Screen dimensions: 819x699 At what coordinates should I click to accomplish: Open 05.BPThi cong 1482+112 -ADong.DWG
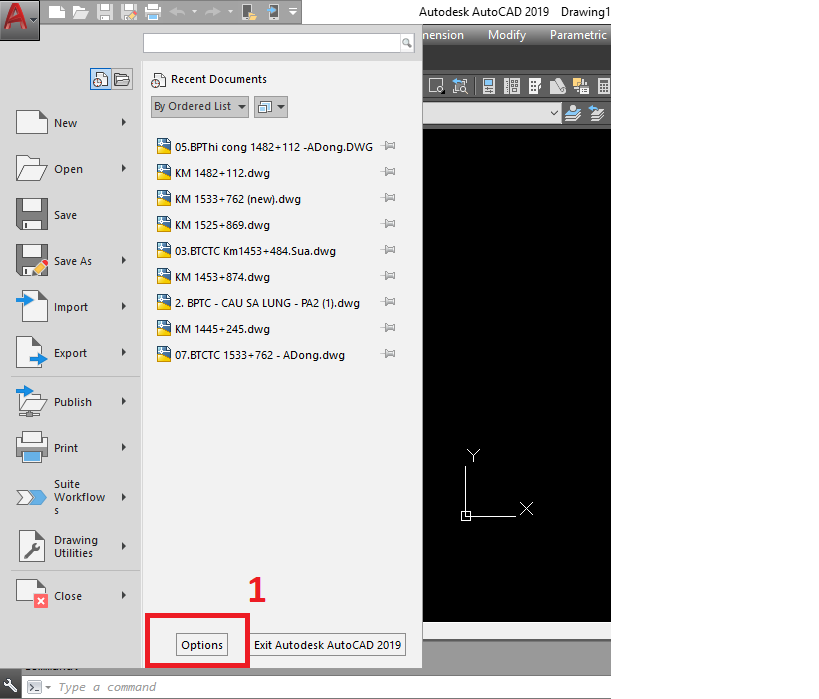click(x=274, y=147)
